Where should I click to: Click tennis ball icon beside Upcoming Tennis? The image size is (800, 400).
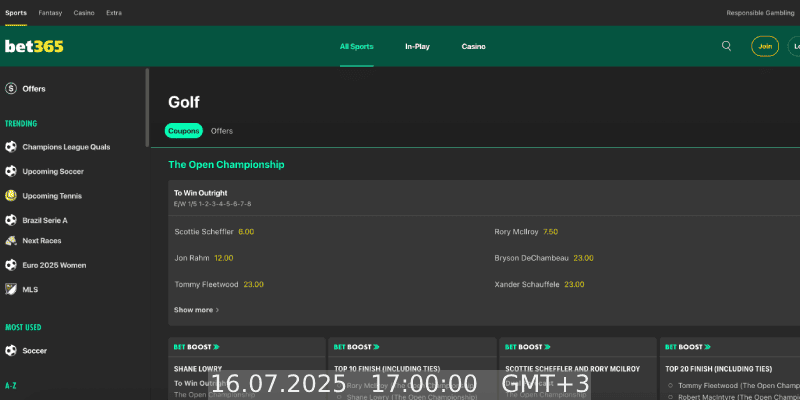point(11,196)
